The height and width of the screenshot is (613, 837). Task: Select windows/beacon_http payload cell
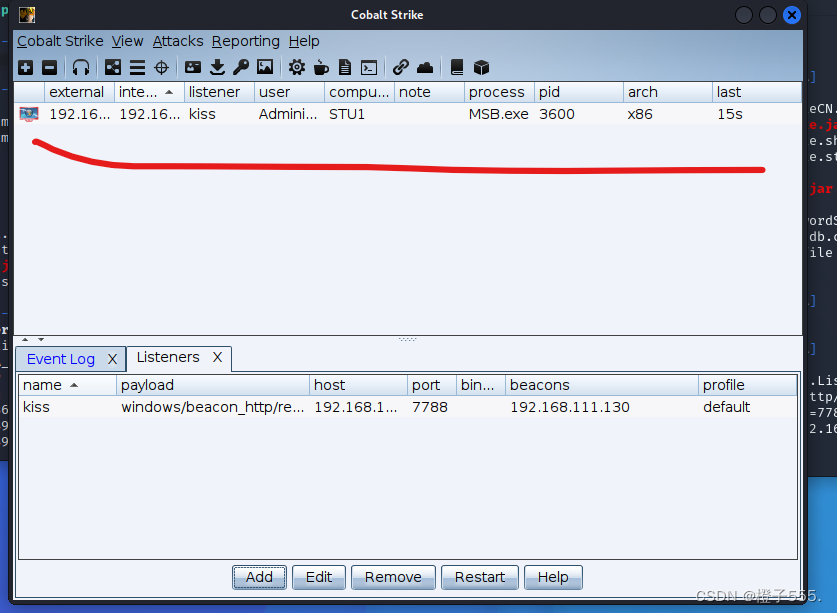coord(213,407)
